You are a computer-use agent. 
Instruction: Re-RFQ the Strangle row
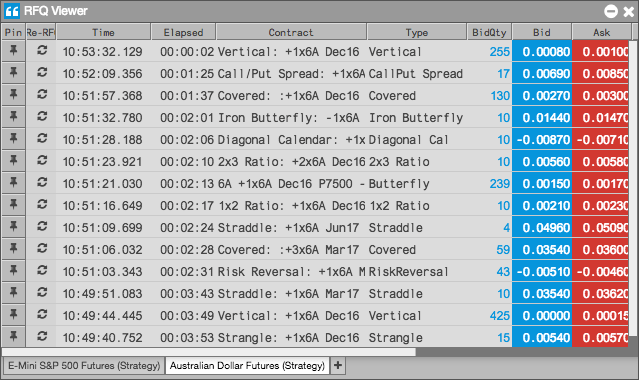pos(42,337)
